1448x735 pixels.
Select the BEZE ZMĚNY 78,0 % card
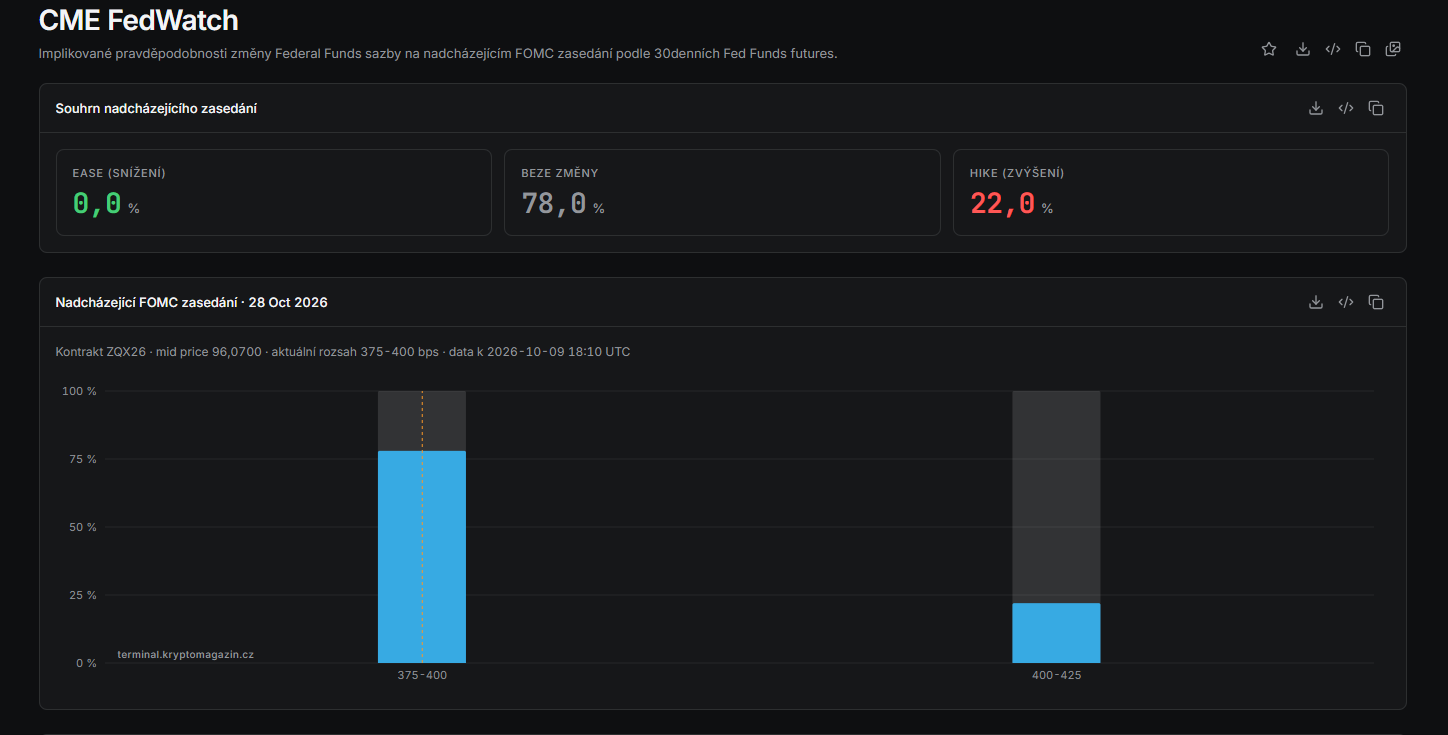(722, 193)
